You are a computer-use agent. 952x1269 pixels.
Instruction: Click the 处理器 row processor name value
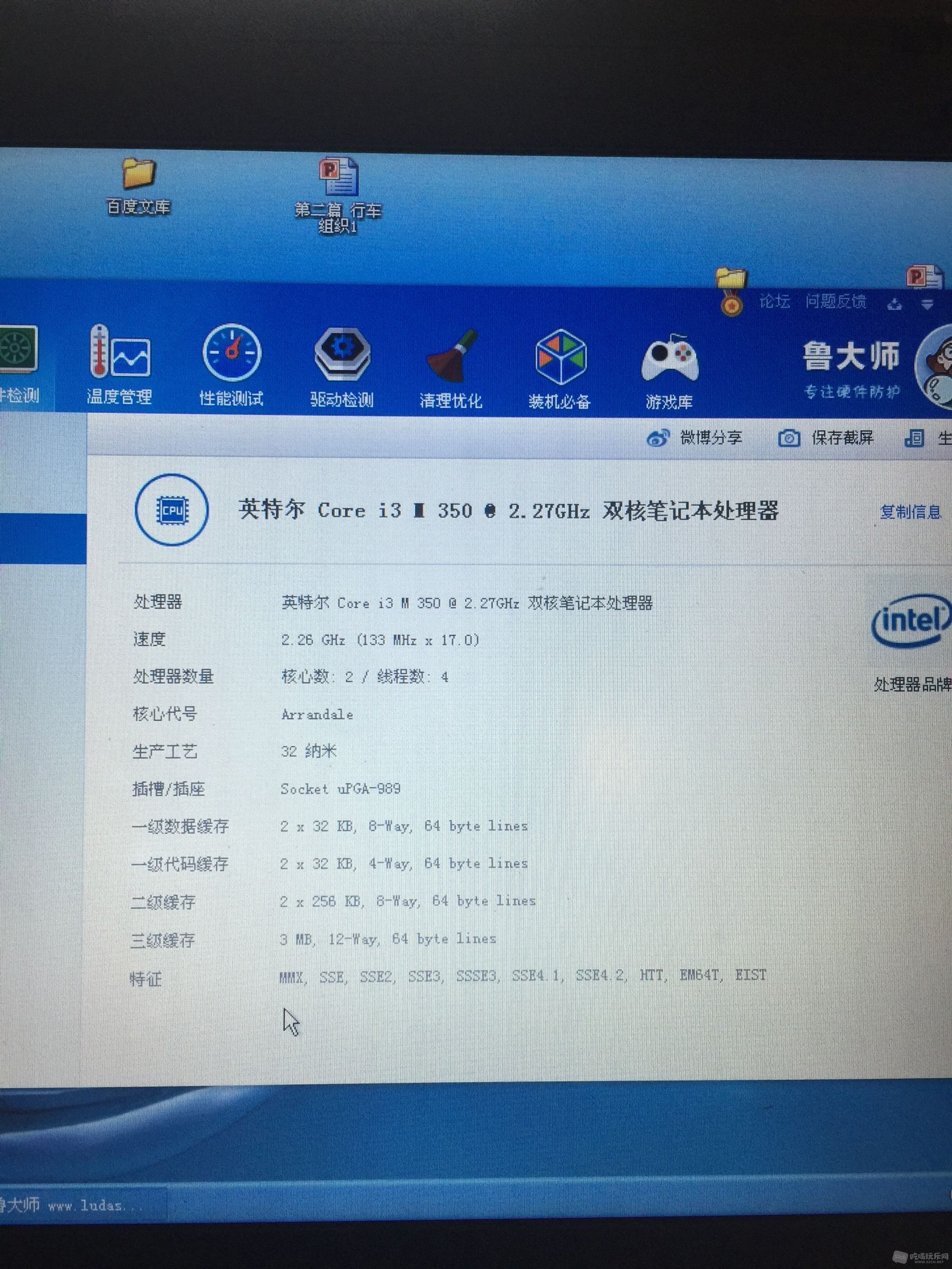tap(467, 603)
